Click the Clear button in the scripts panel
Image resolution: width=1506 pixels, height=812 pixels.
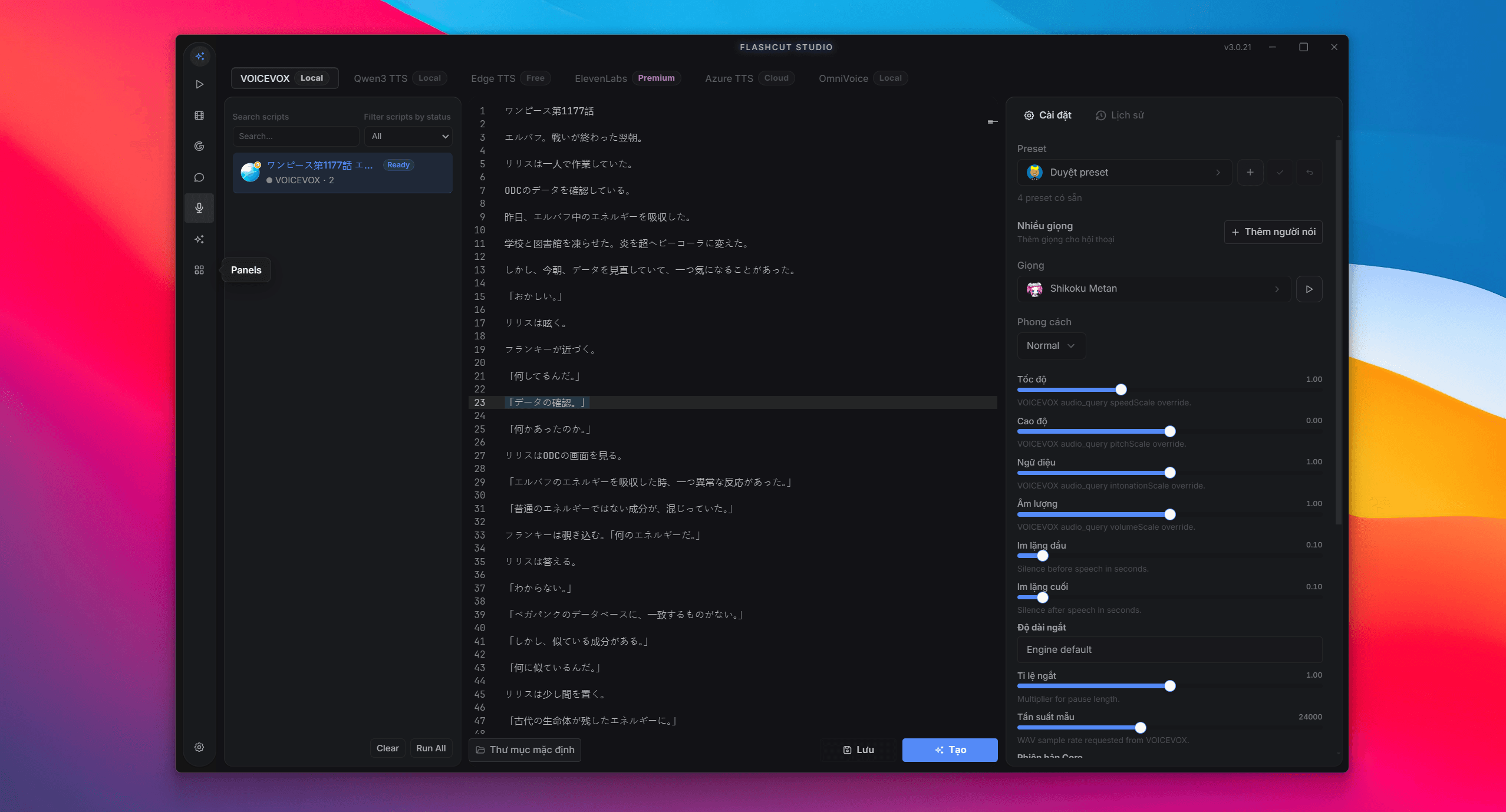(388, 748)
